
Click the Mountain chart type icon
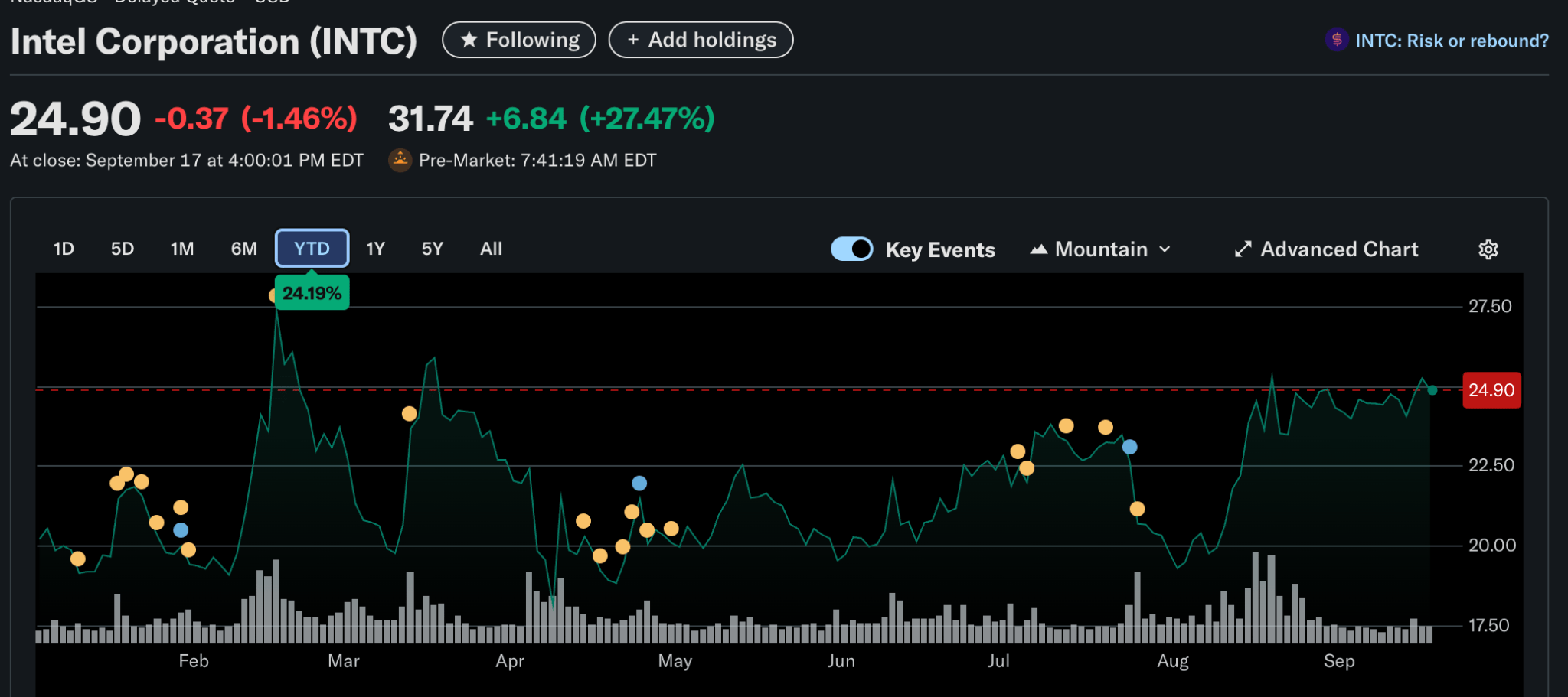click(x=1038, y=249)
